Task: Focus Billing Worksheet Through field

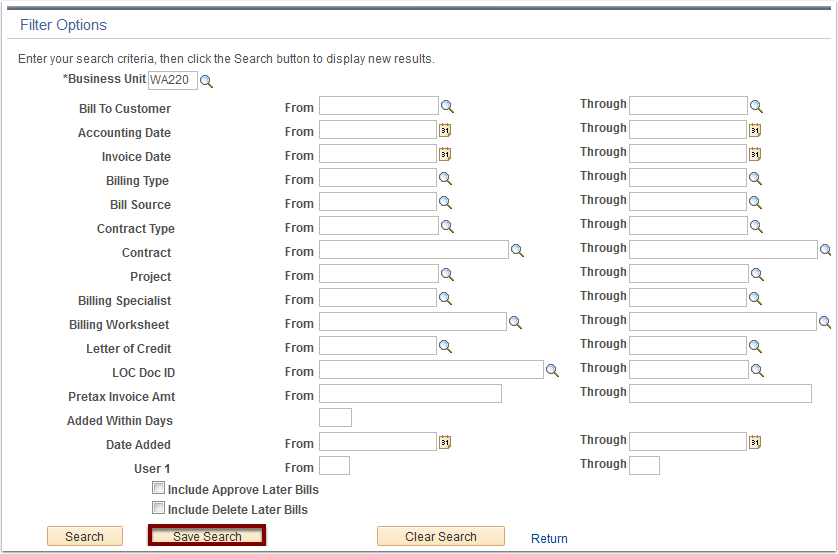Action: 723,322
